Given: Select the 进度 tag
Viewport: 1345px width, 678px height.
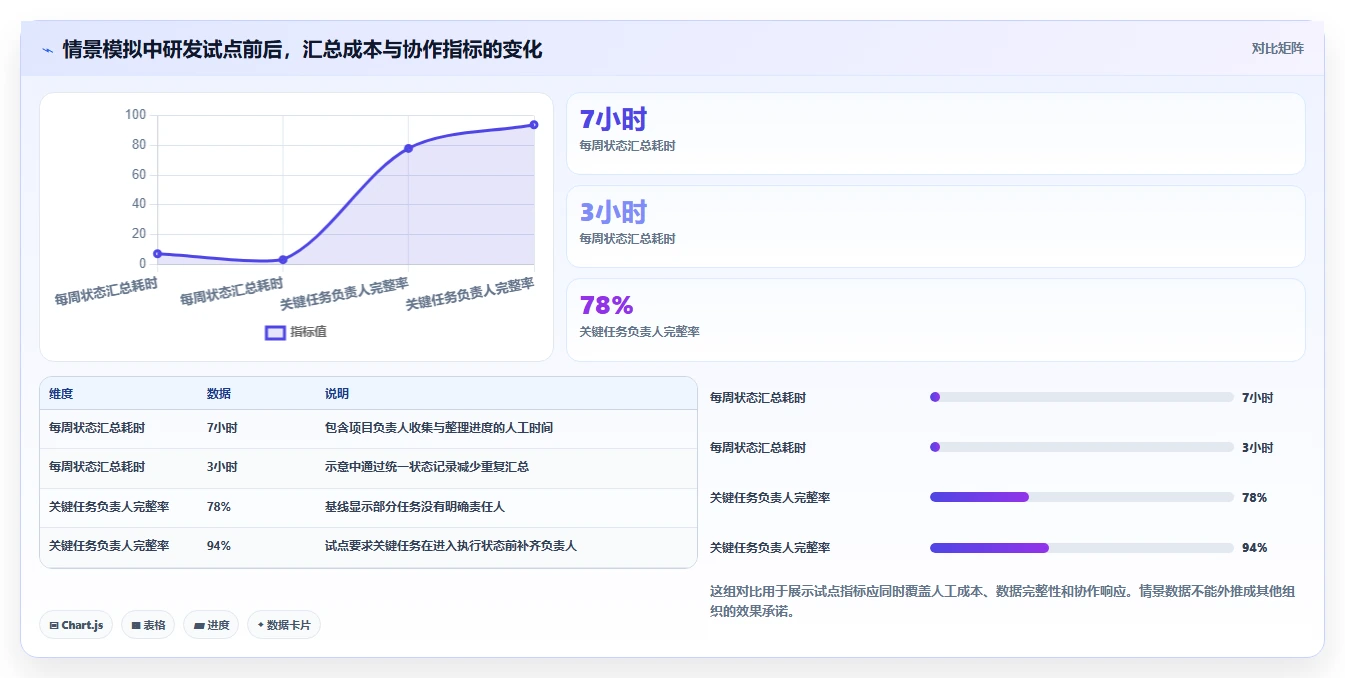Looking at the screenshot, I should (211, 625).
